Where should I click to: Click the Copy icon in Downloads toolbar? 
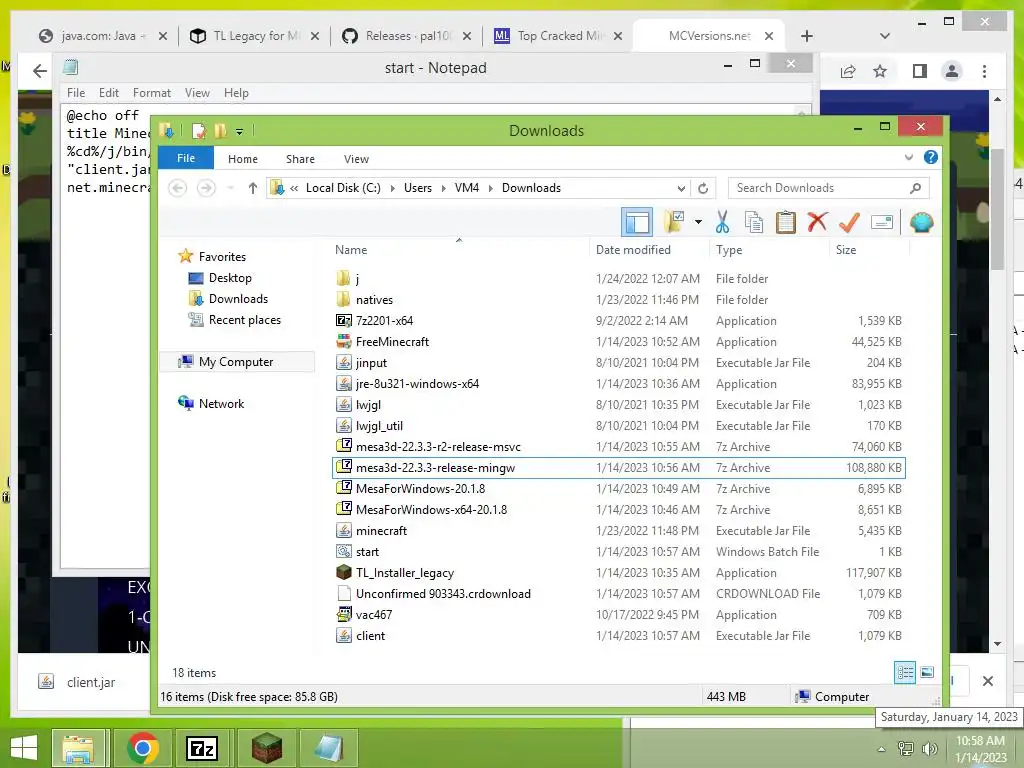754,223
